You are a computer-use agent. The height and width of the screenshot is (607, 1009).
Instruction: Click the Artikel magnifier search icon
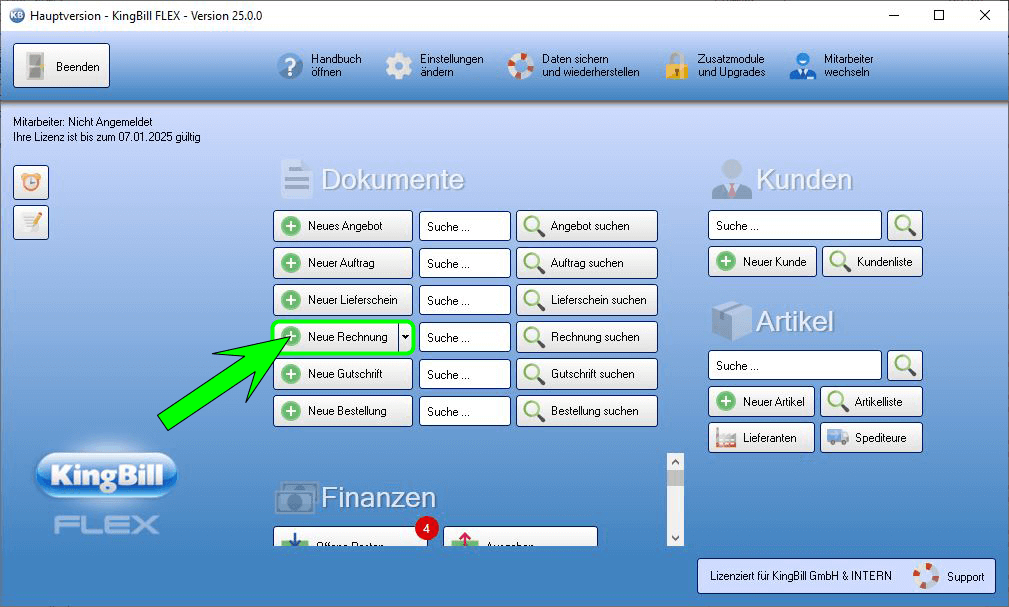[x=905, y=366]
